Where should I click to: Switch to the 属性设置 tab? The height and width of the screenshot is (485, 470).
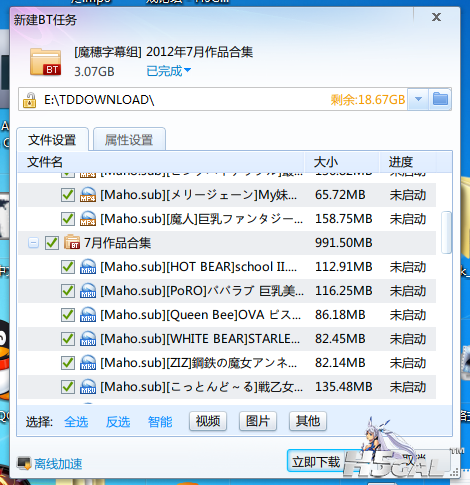(x=129, y=140)
